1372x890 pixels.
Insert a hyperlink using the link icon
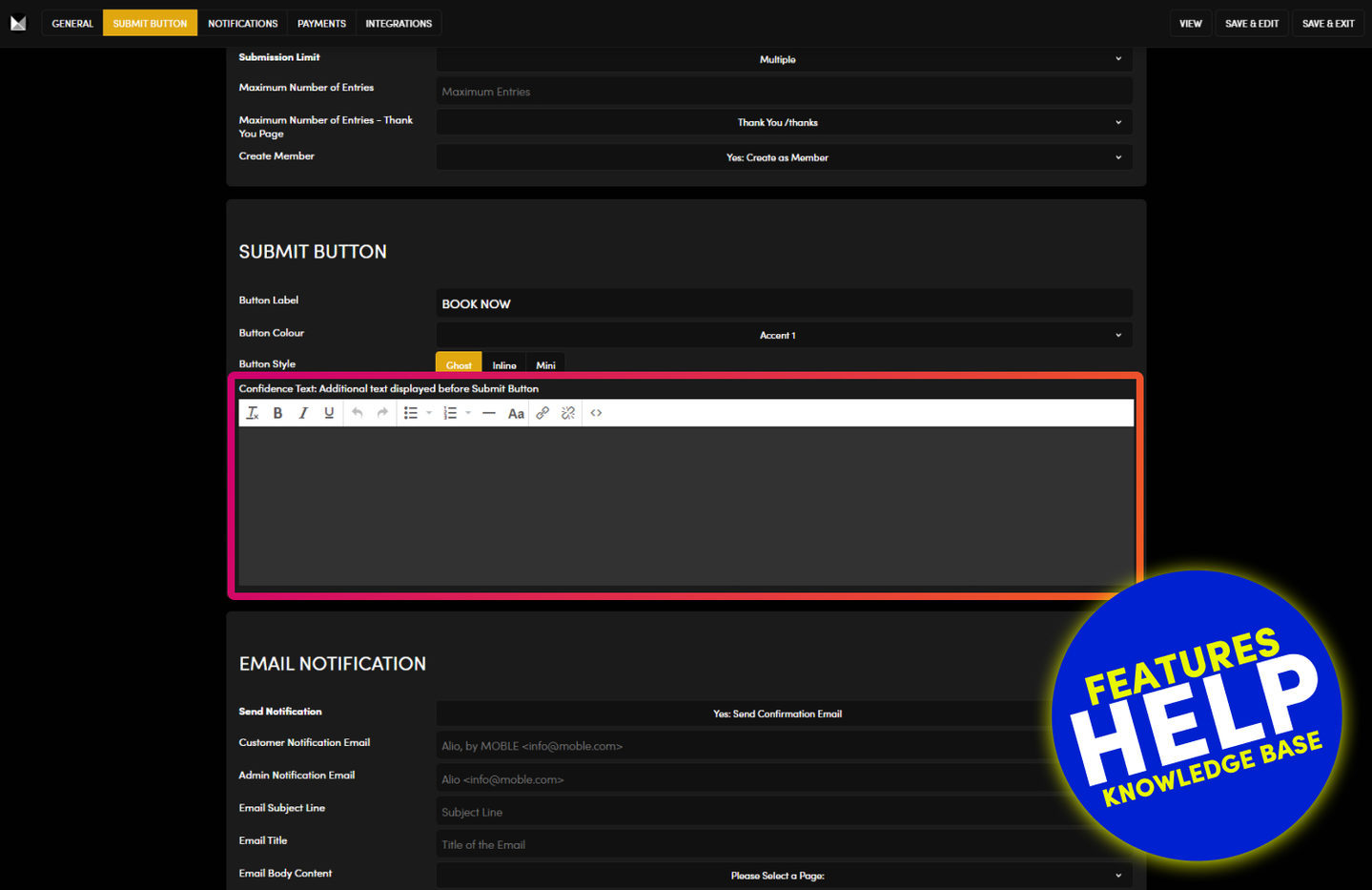[x=543, y=413]
